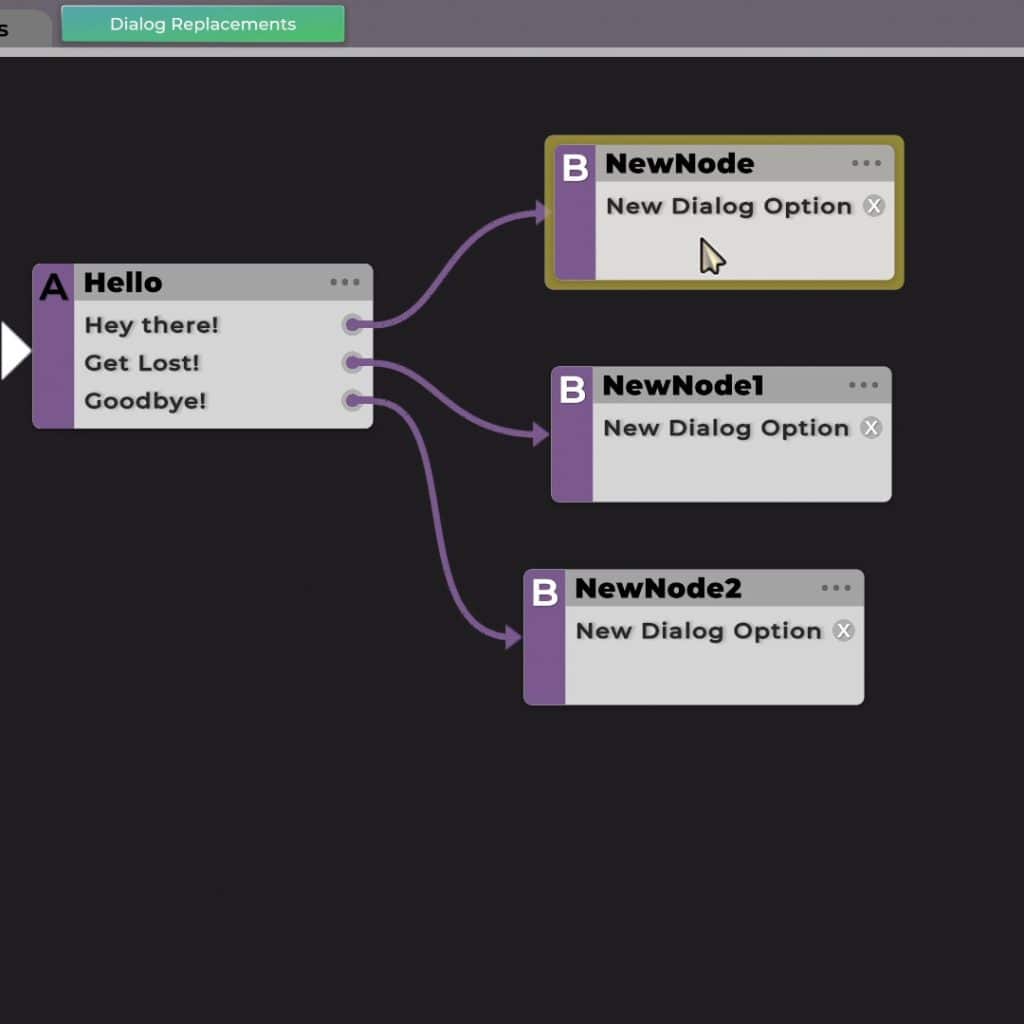
Task: Show NewNode2's ellipsis options menu
Action: coord(836,589)
